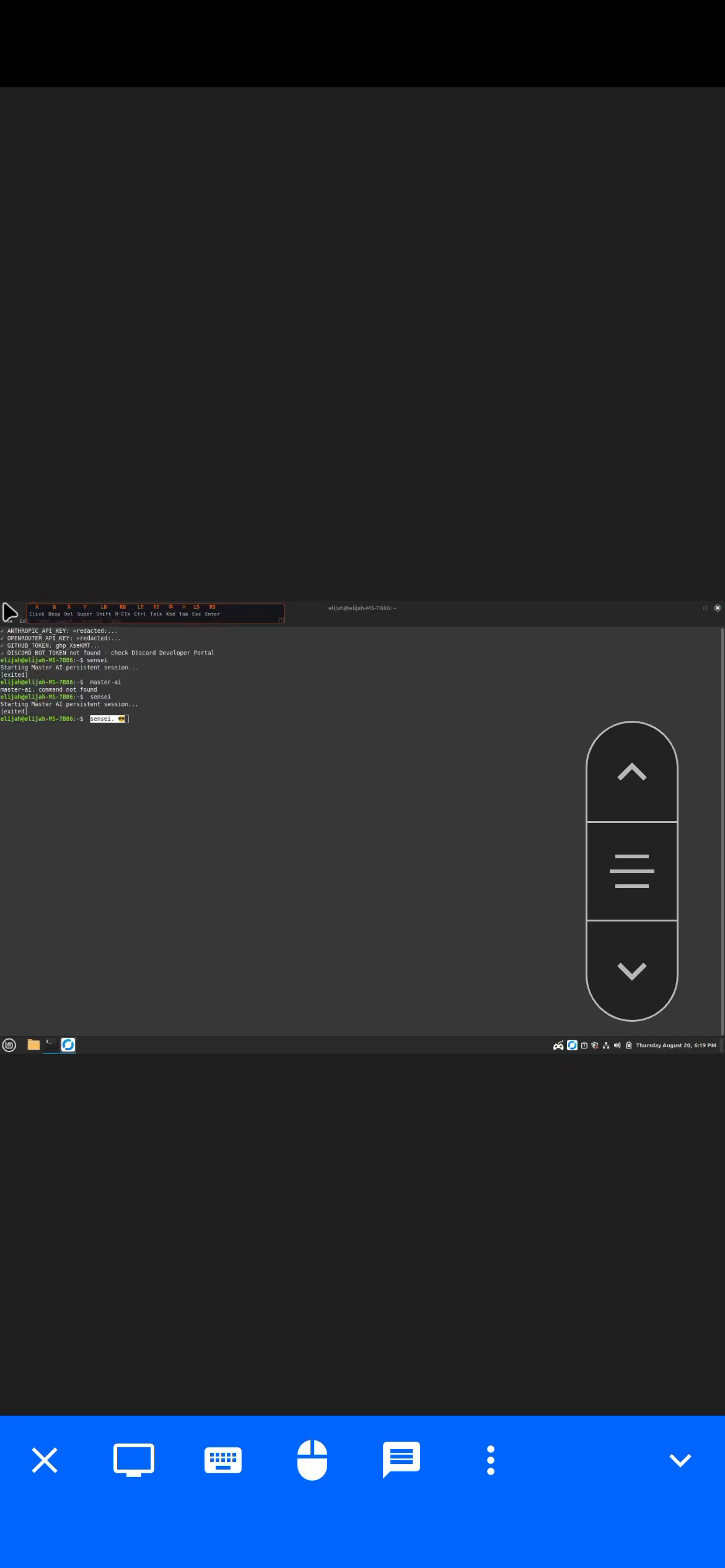Maximize the terminal window
Screen dimensions: 725x1568
coord(705,608)
